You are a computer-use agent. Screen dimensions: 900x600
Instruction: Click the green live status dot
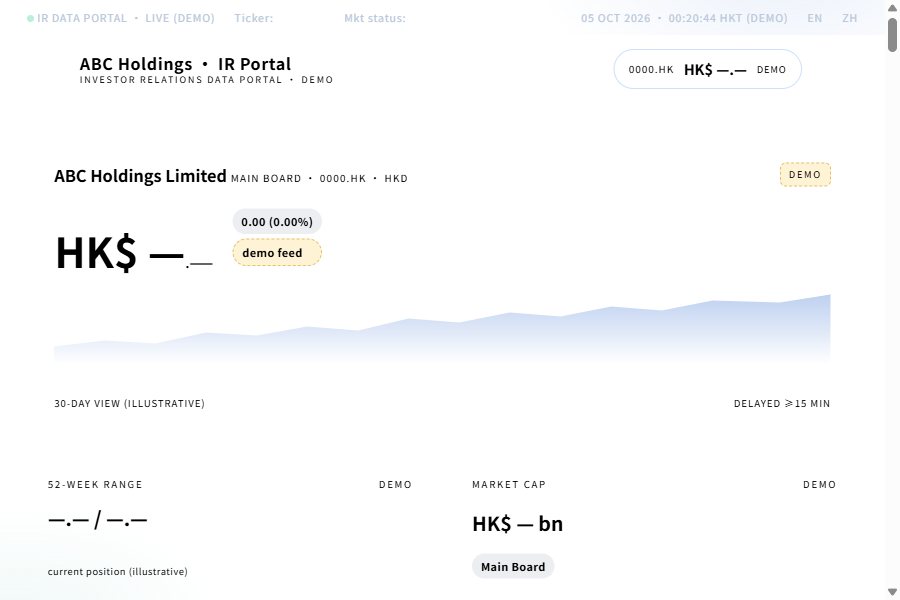30,18
